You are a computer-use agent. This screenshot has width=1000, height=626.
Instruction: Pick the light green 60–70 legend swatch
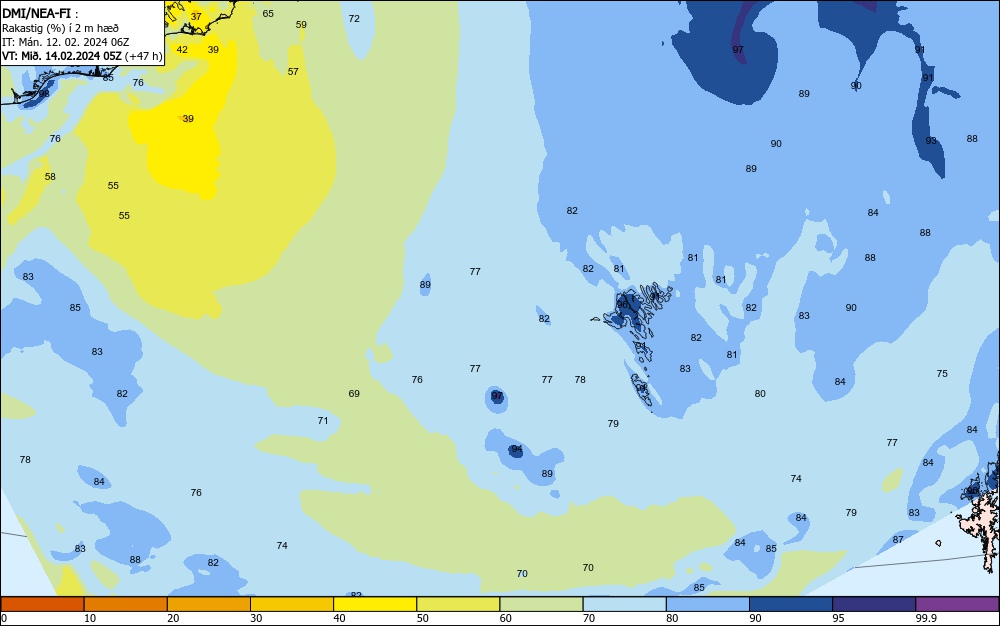tap(541, 604)
